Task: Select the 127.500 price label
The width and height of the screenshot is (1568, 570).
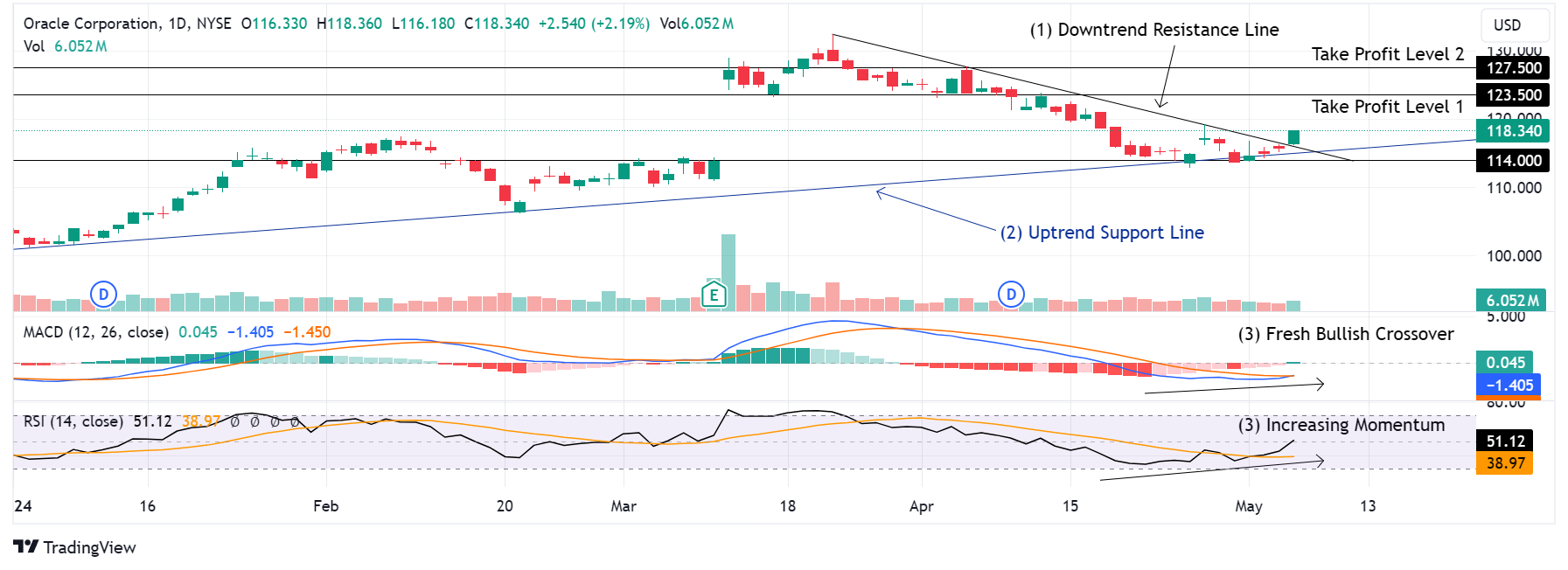Action: (x=1513, y=68)
